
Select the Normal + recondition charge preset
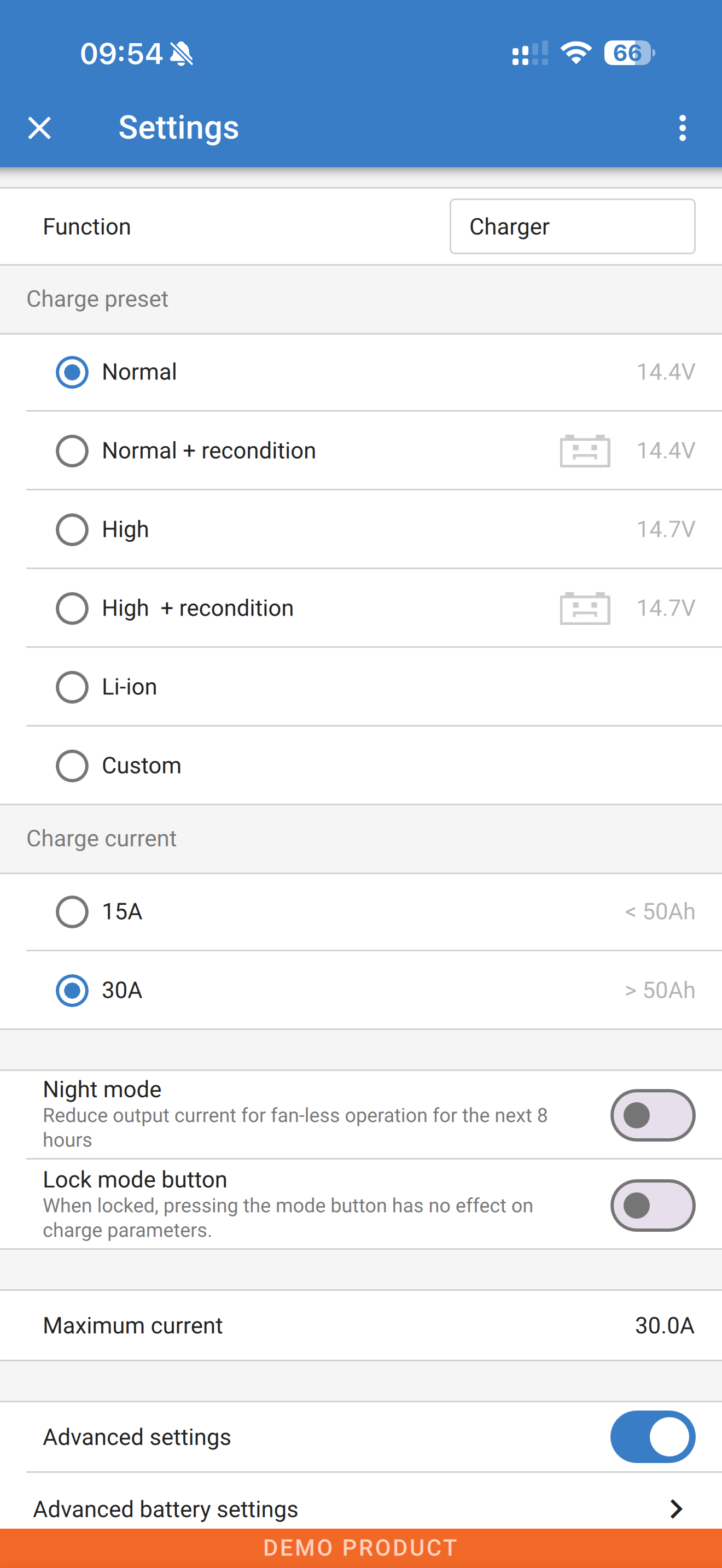[x=72, y=451]
